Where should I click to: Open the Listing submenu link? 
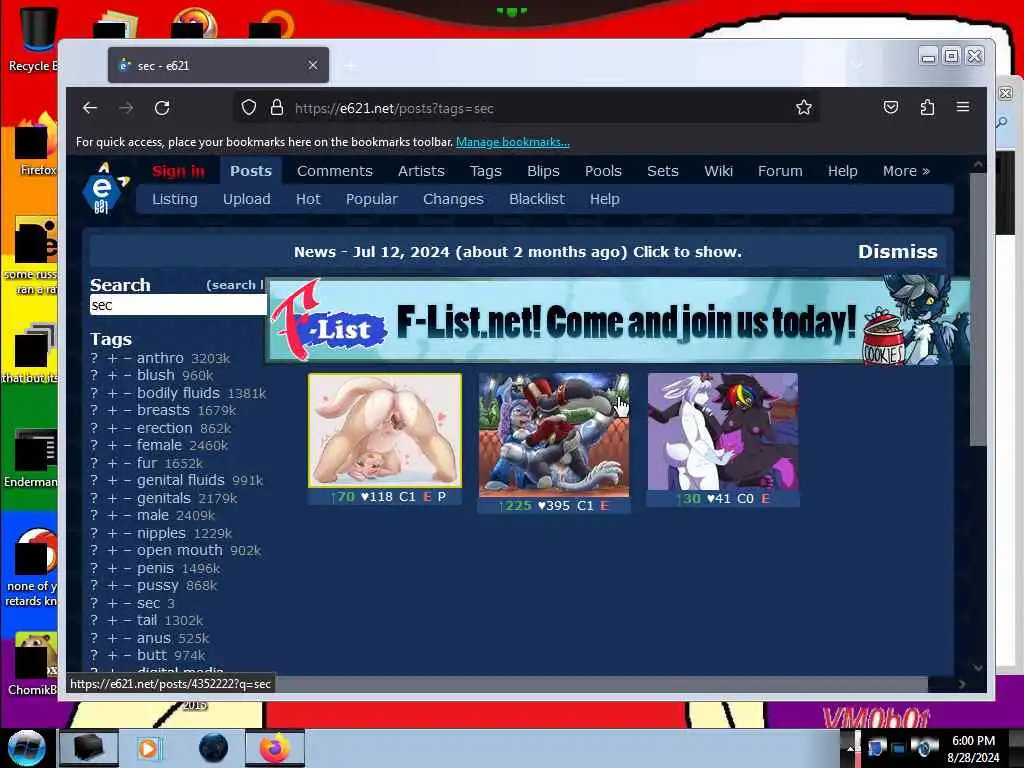[174, 199]
